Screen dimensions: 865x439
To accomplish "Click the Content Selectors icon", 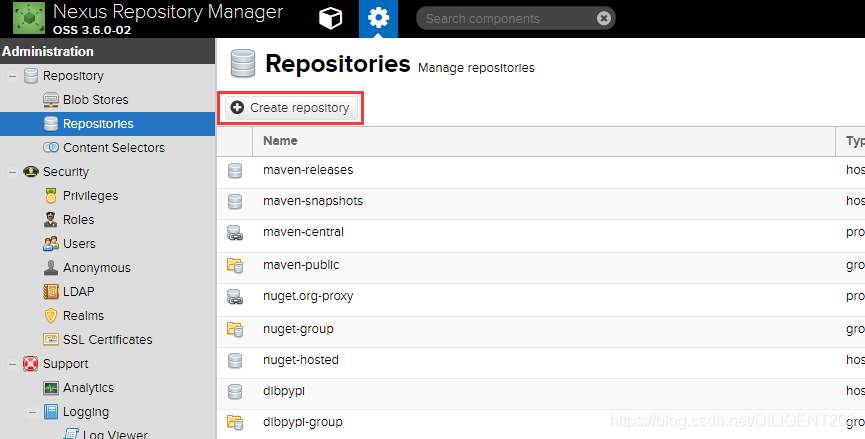I will [51, 147].
